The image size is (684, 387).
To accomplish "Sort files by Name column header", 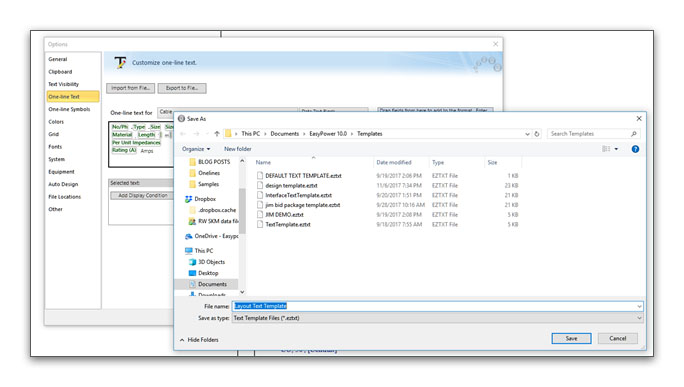I will pyautogui.click(x=263, y=163).
